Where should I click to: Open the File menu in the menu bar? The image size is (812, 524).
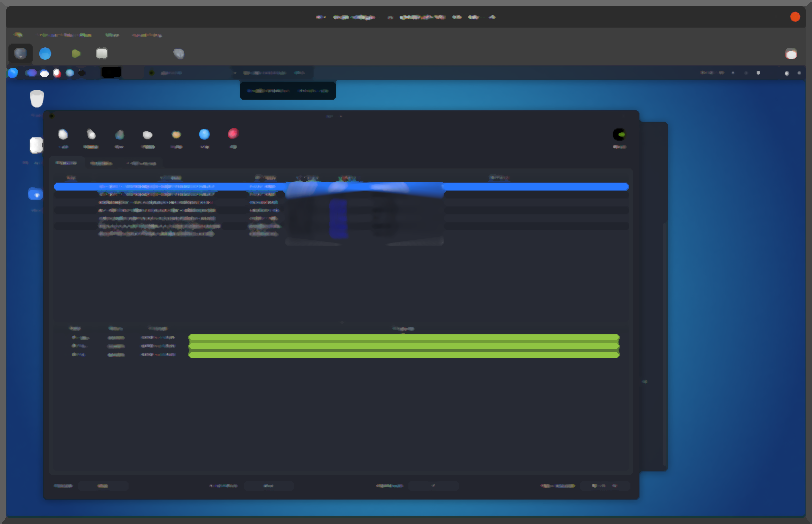tap(18, 34)
